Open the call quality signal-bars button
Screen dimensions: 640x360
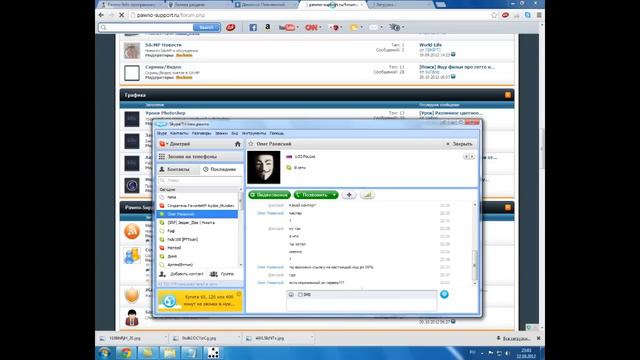point(367,195)
